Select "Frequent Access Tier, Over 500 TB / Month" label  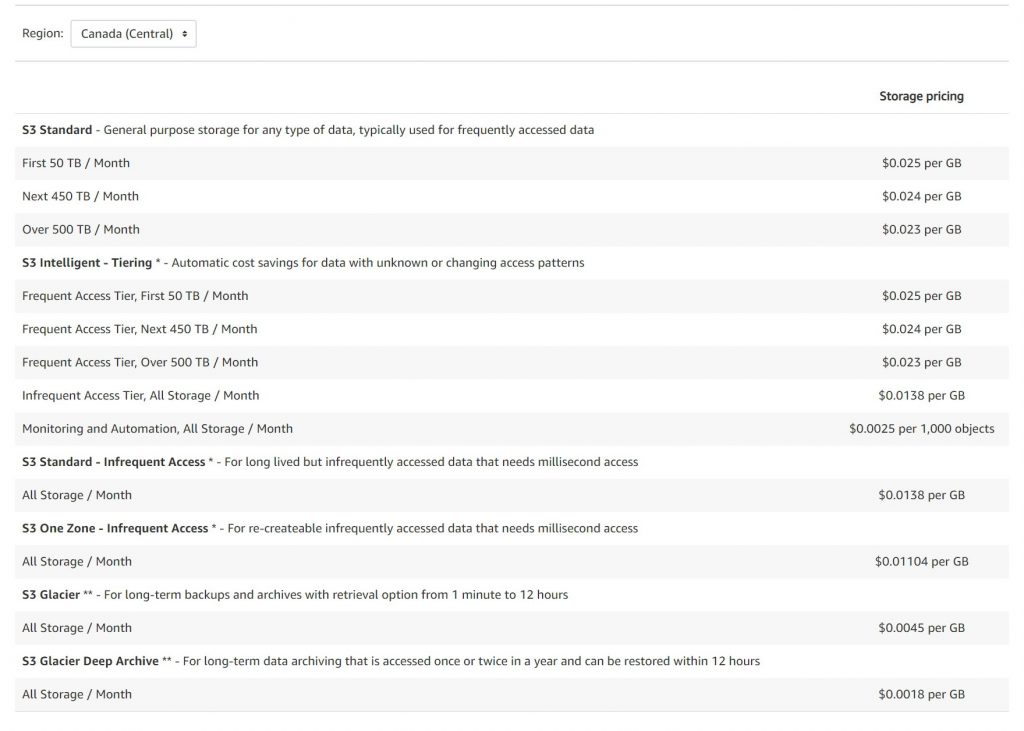(x=140, y=363)
